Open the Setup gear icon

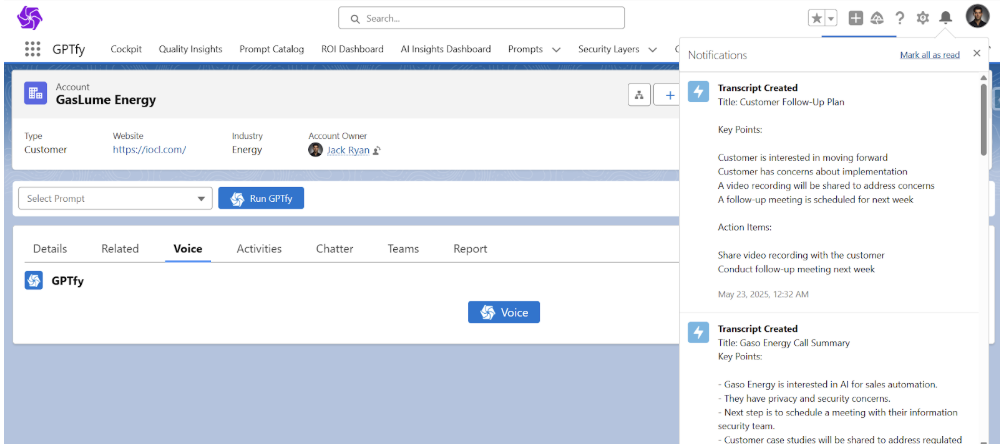(922, 18)
